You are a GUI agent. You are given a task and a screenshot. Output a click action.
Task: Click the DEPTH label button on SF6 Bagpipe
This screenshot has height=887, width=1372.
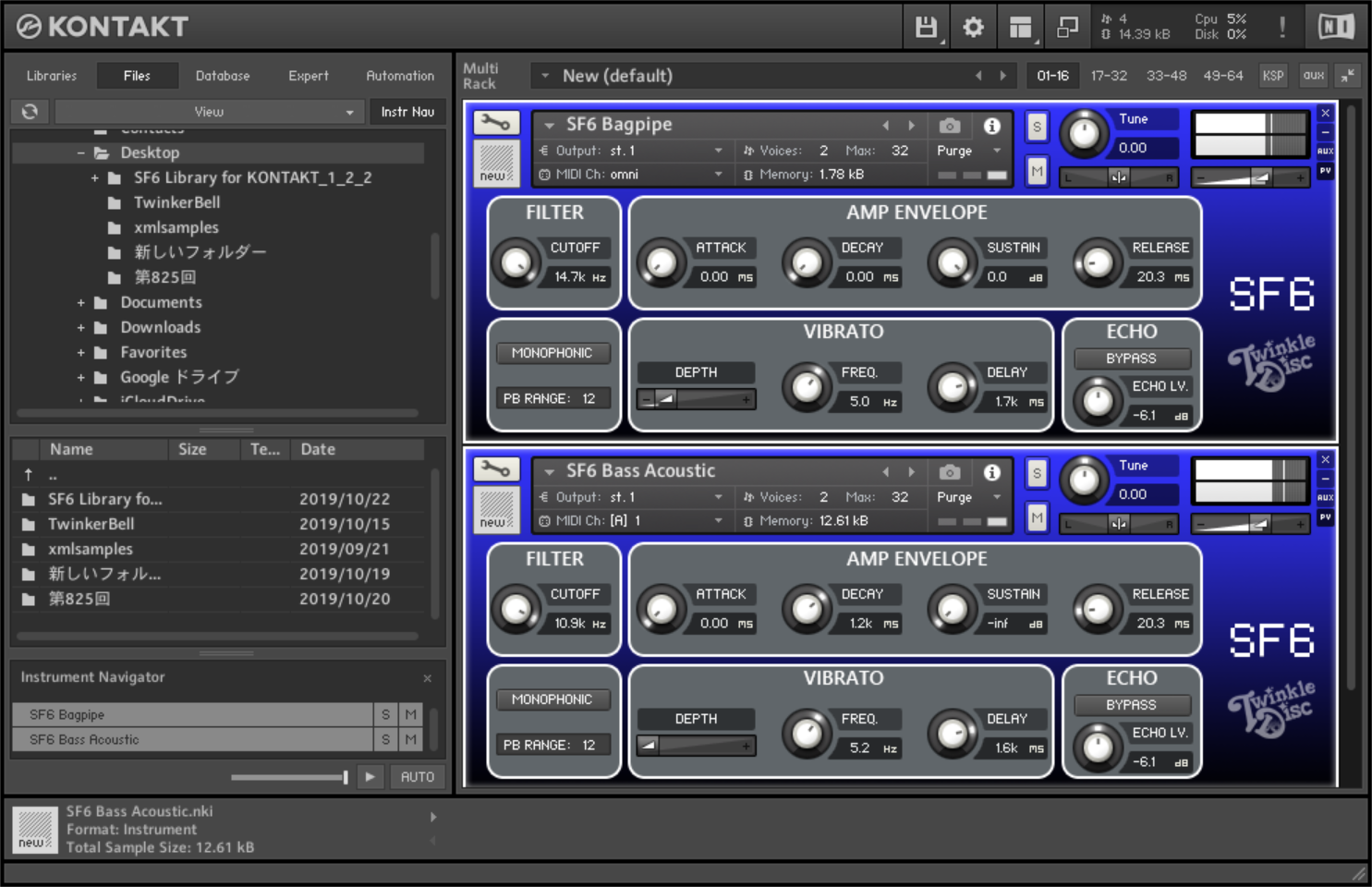[x=696, y=372]
